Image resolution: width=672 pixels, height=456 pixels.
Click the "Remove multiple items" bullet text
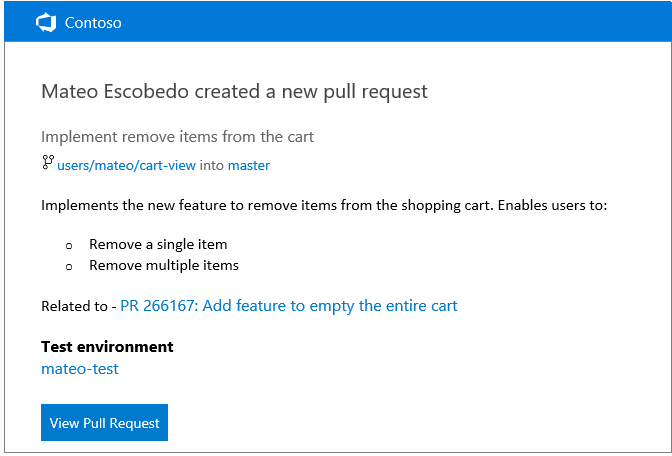click(x=164, y=265)
